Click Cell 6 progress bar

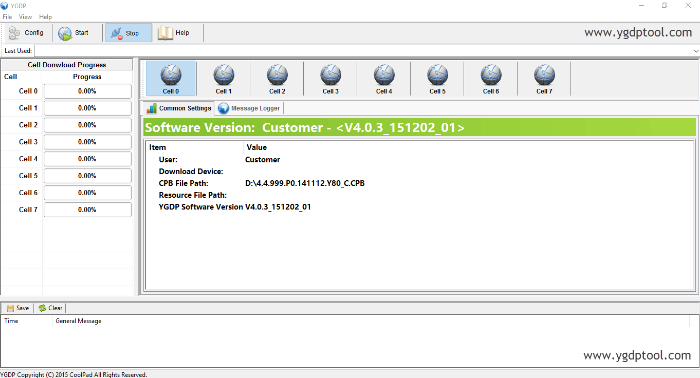[88, 193]
